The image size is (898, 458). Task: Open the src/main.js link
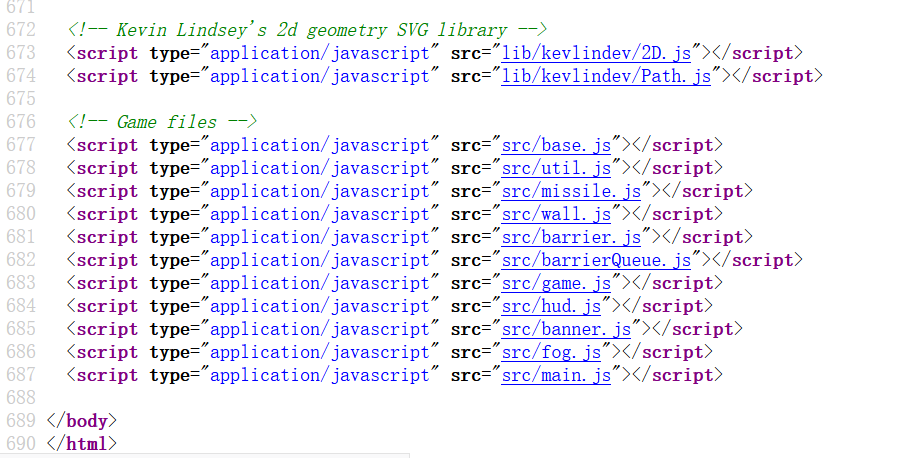pyautogui.click(x=556, y=375)
